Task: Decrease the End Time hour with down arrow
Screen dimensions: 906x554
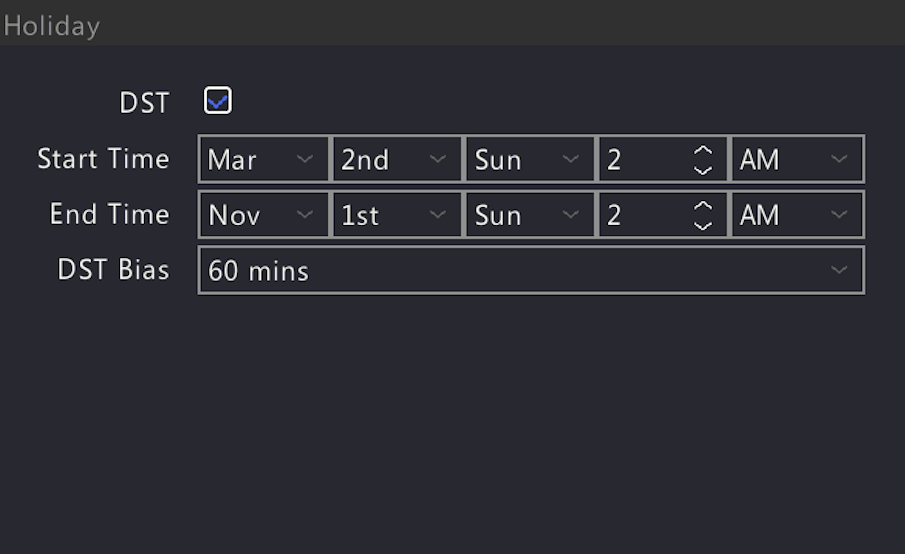Action: (x=703, y=225)
